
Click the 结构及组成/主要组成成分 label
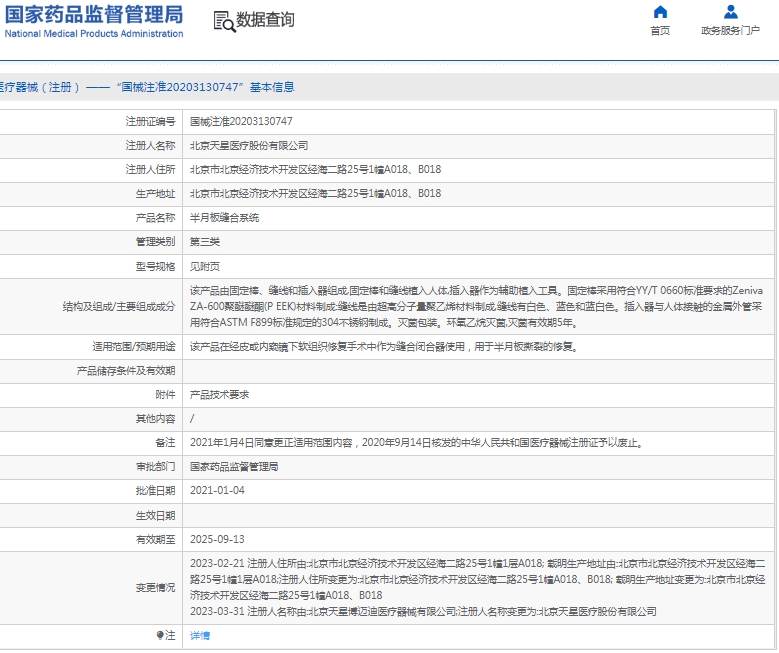[x=119, y=307]
